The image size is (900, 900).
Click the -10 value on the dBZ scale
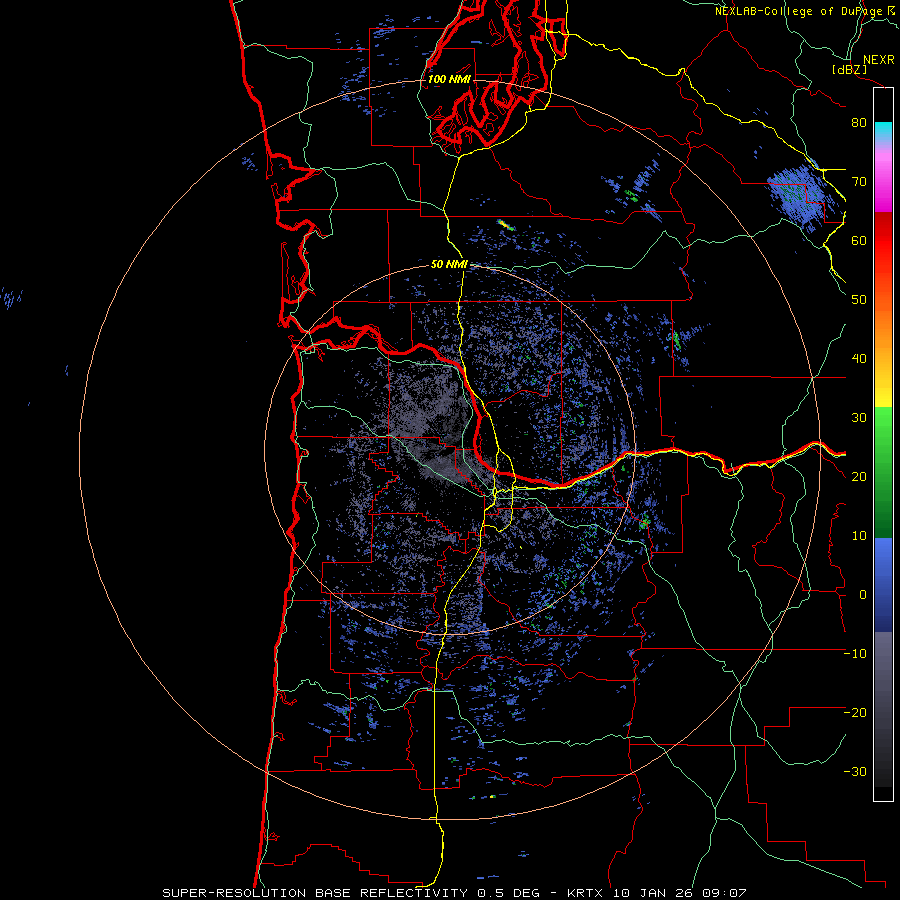click(x=855, y=654)
